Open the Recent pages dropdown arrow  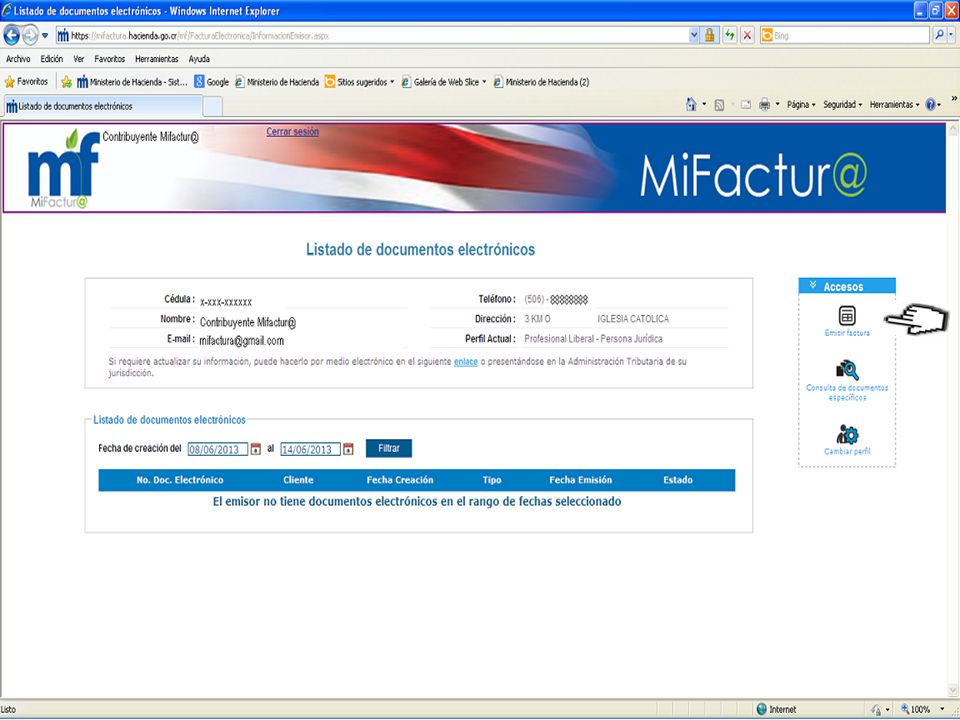point(45,36)
